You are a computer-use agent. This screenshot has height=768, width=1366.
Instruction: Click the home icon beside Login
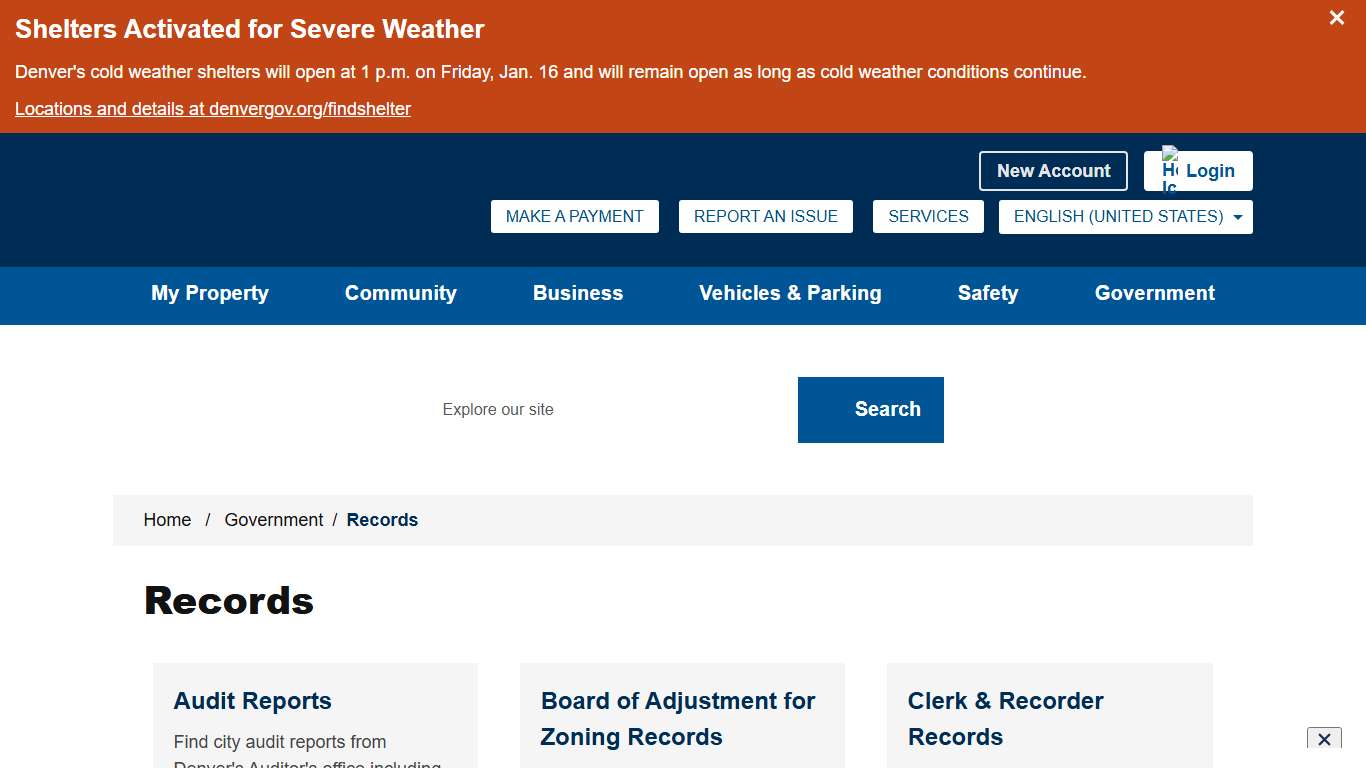coord(1169,170)
